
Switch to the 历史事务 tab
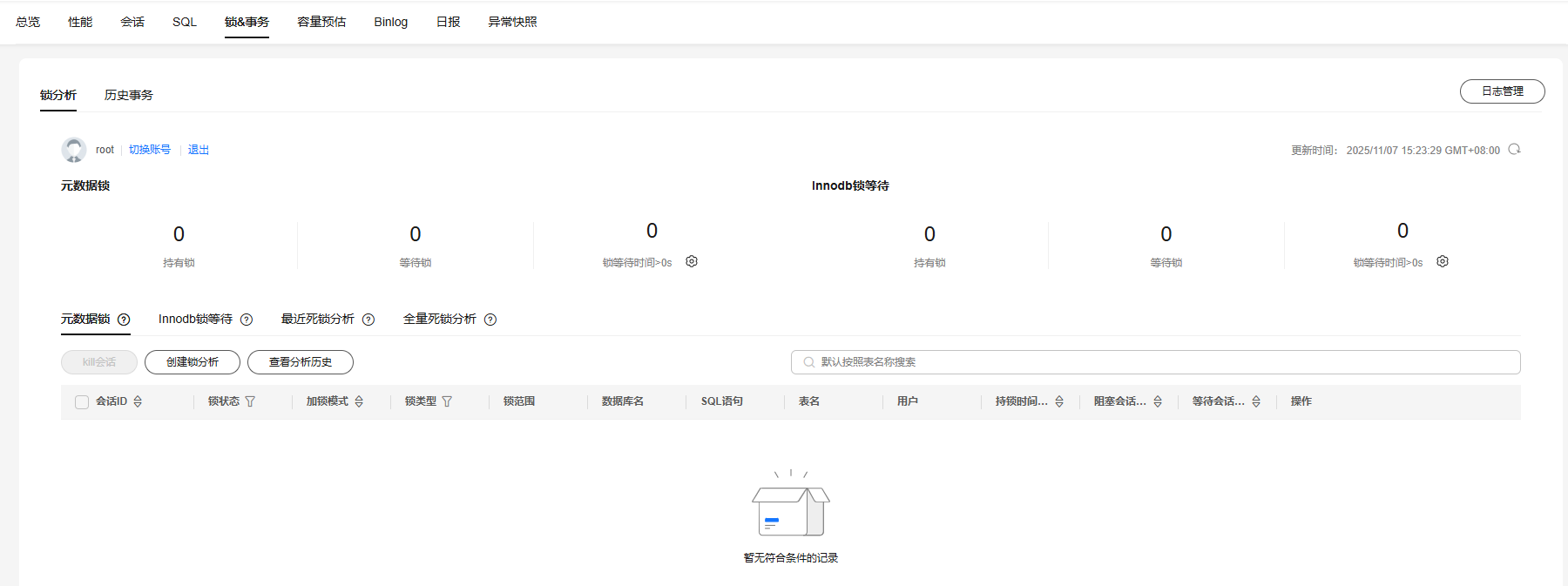click(129, 95)
